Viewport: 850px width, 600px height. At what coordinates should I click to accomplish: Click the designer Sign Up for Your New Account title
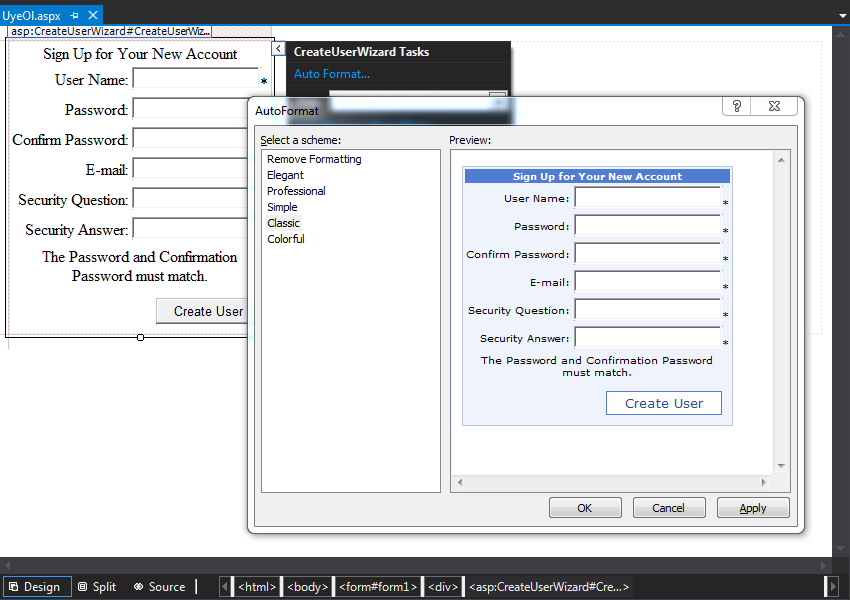pos(140,54)
